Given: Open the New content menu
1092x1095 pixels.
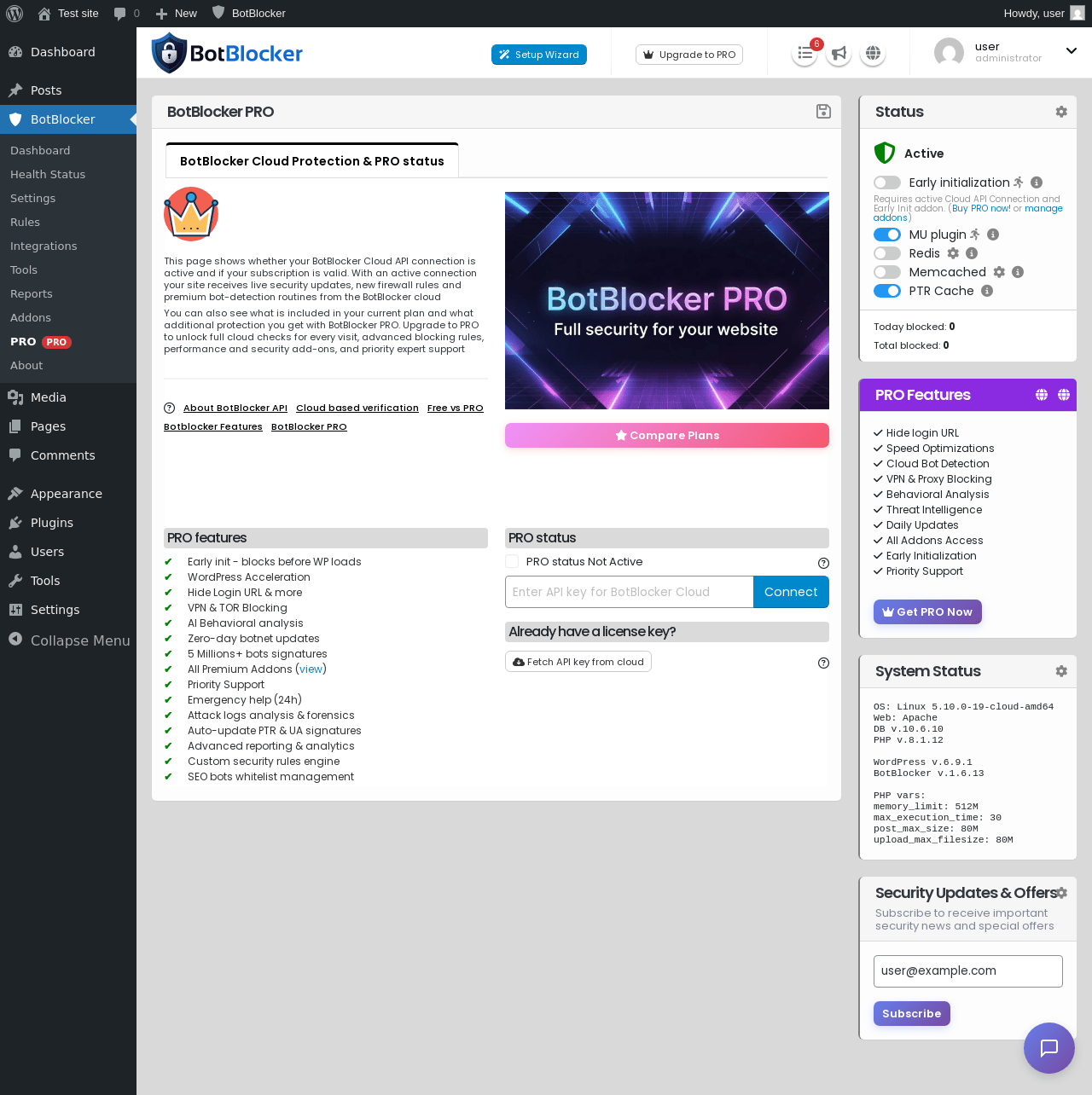Looking at the screenshot, I should [x=177, y=14].
